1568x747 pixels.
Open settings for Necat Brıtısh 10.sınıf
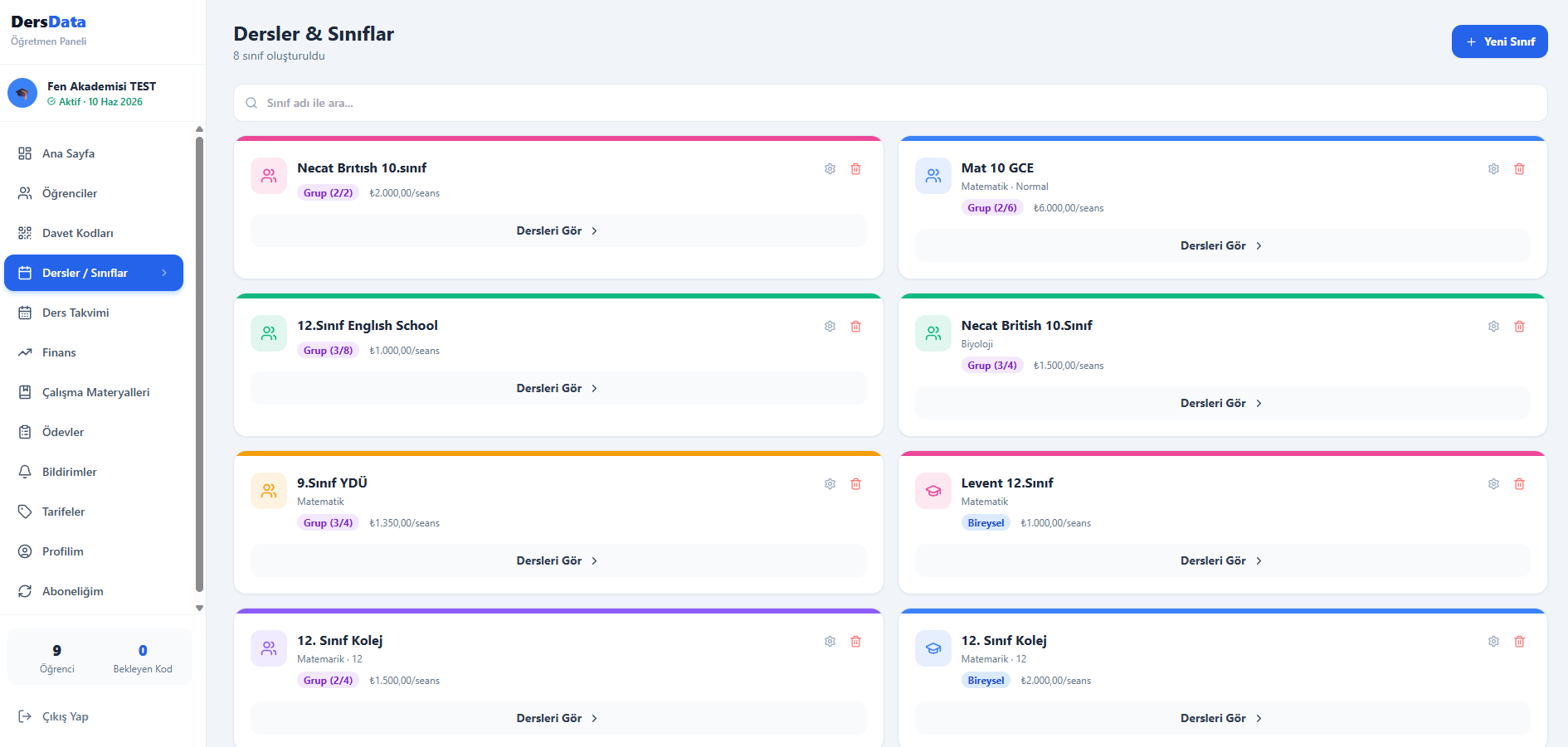(x=830, y=169)
